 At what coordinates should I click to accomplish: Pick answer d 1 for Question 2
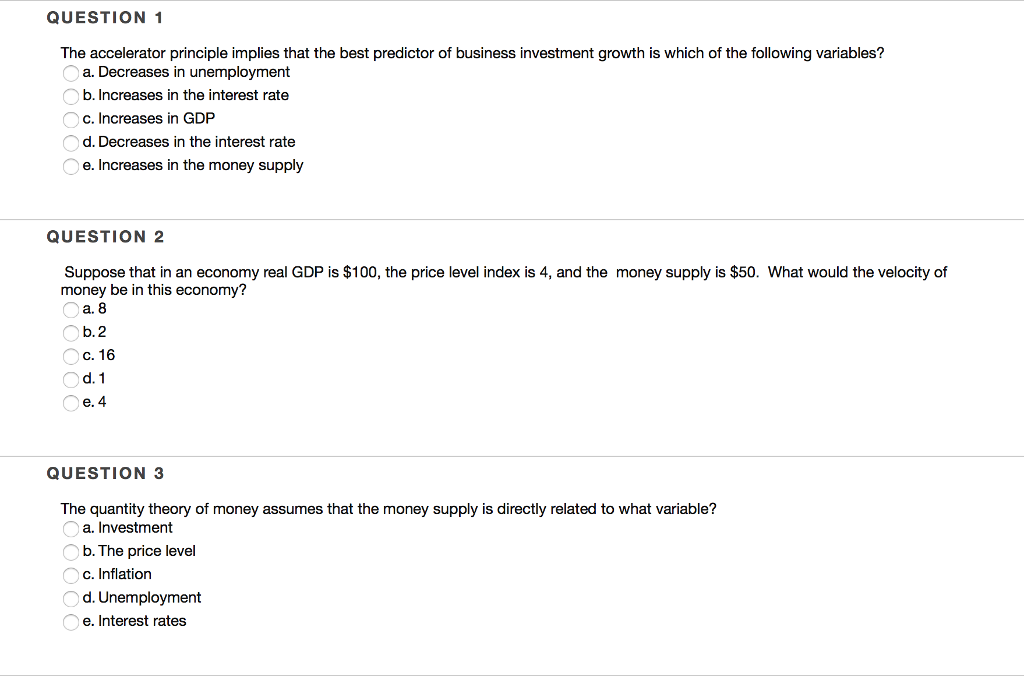tap(70, 379)
